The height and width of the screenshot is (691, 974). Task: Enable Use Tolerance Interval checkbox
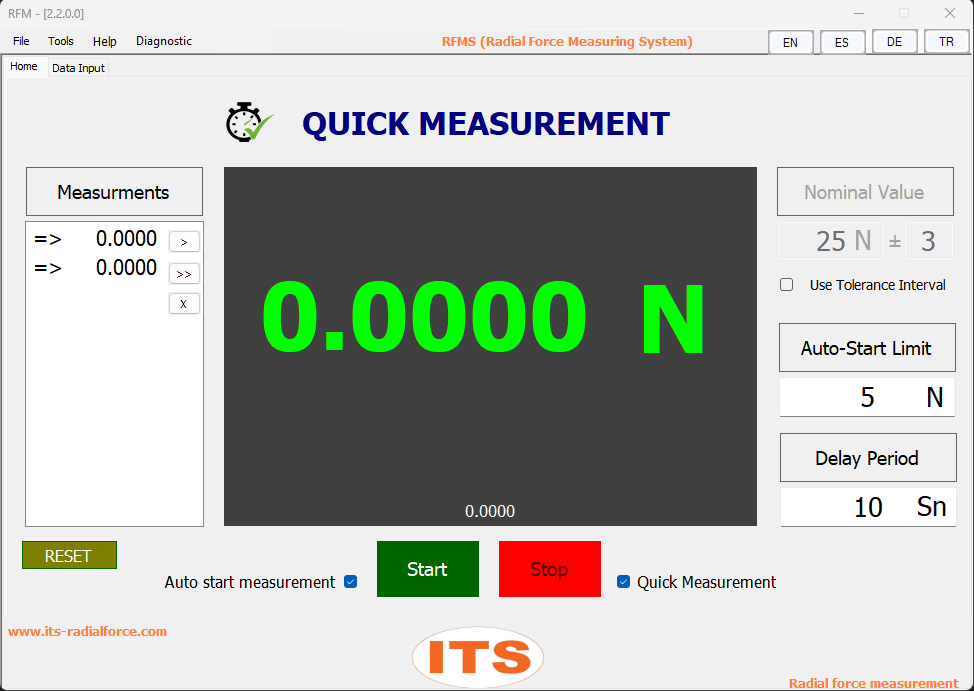pos(787,285)
